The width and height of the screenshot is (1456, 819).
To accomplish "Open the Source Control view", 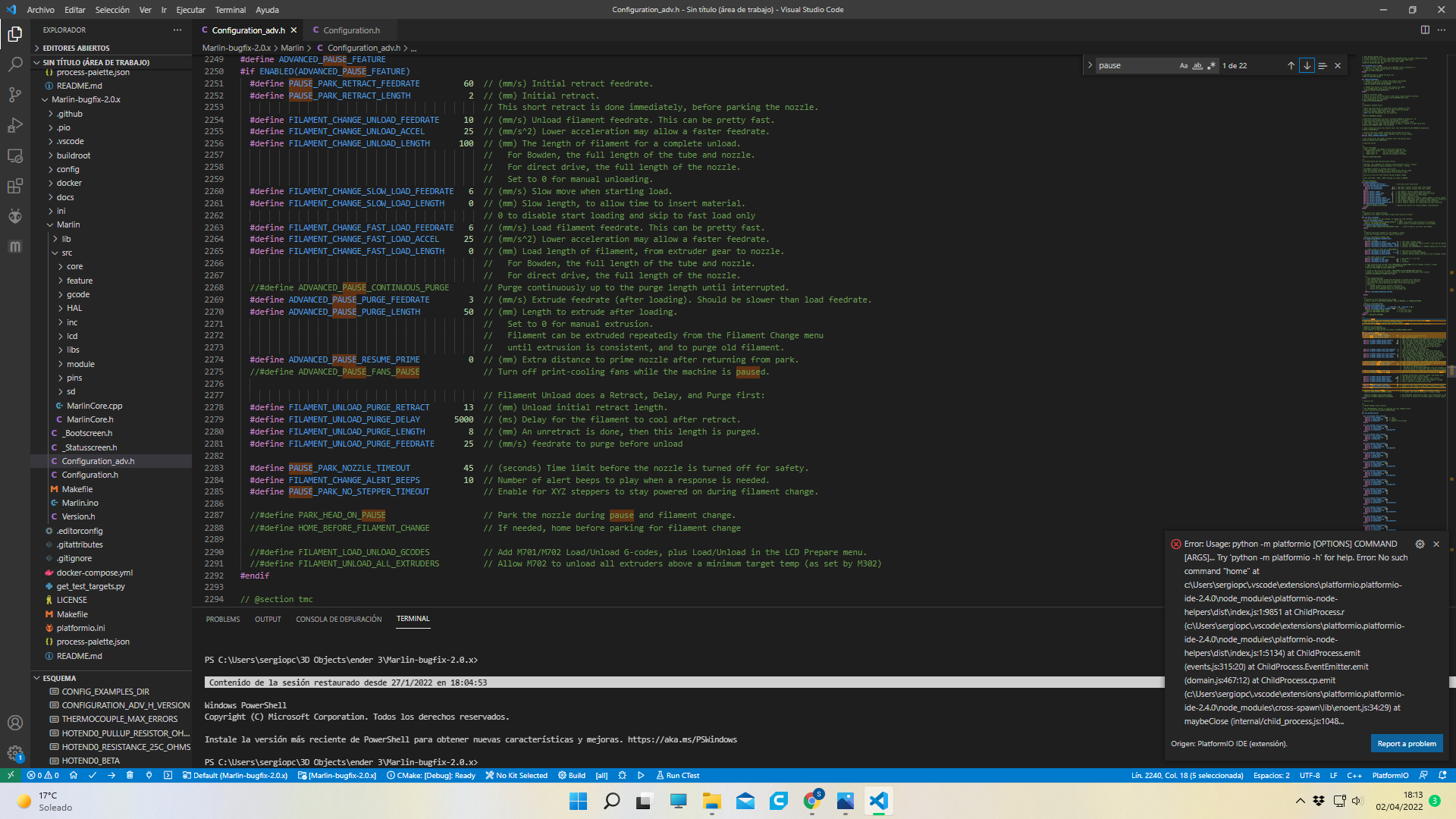I will (14, 95).
